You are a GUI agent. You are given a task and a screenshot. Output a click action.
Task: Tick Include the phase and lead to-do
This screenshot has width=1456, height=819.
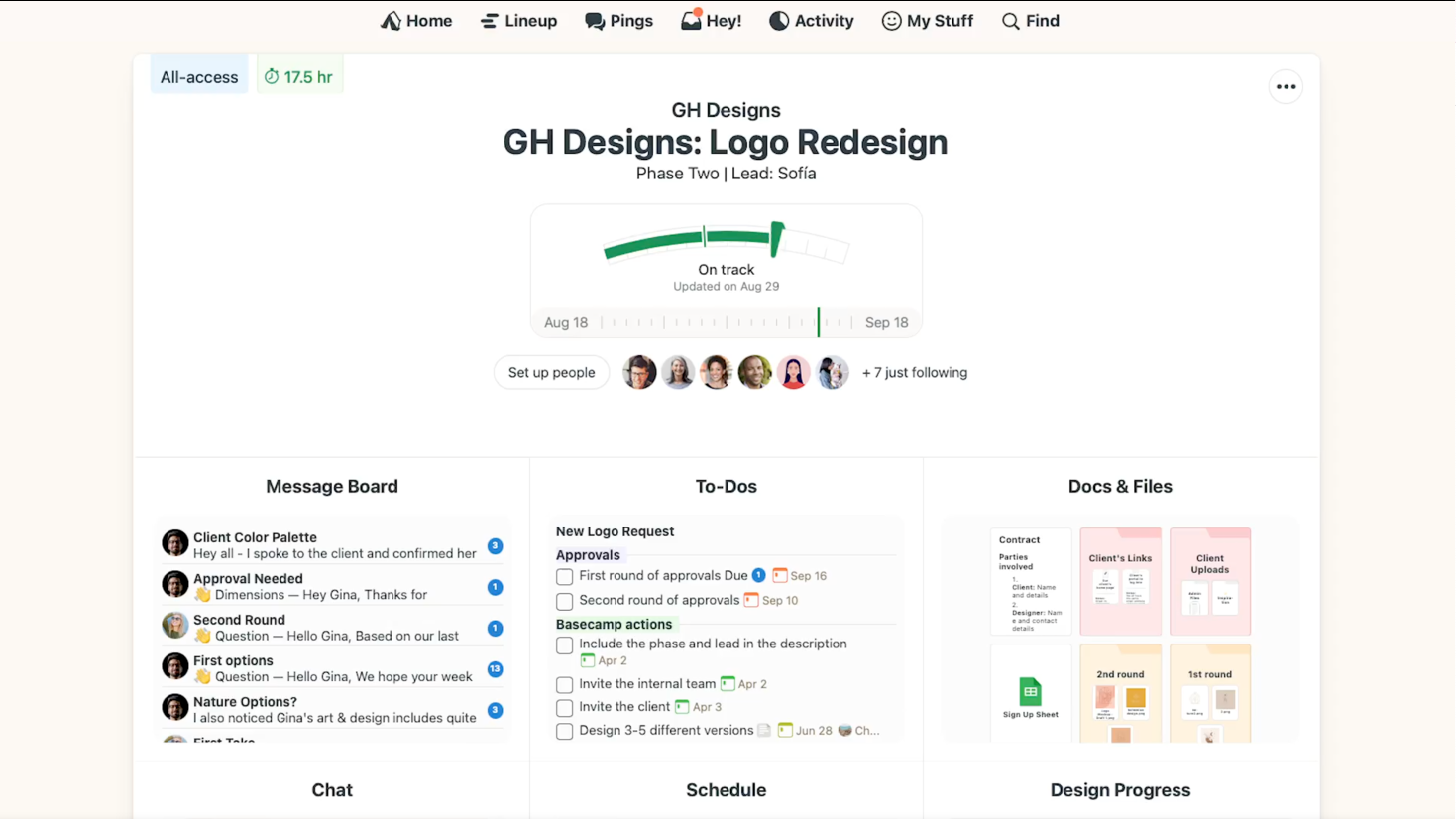point(565,645)
